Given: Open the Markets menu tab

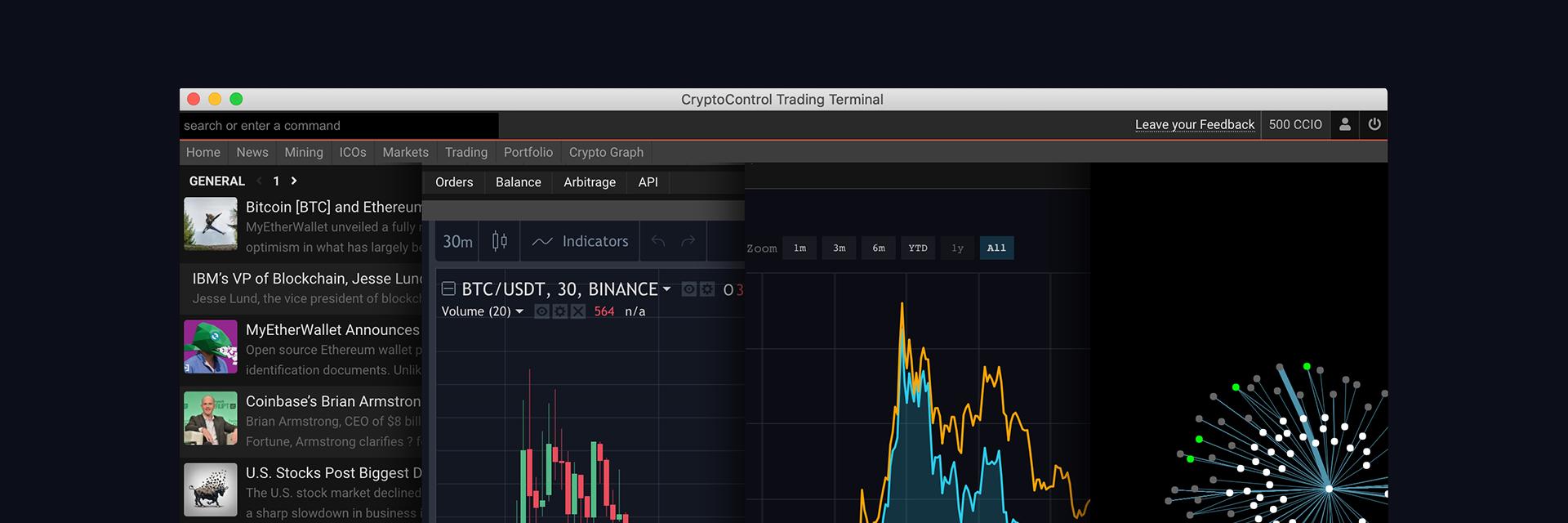Looking at the screenshot, I should pyautogui.click(x=405, y=152).
